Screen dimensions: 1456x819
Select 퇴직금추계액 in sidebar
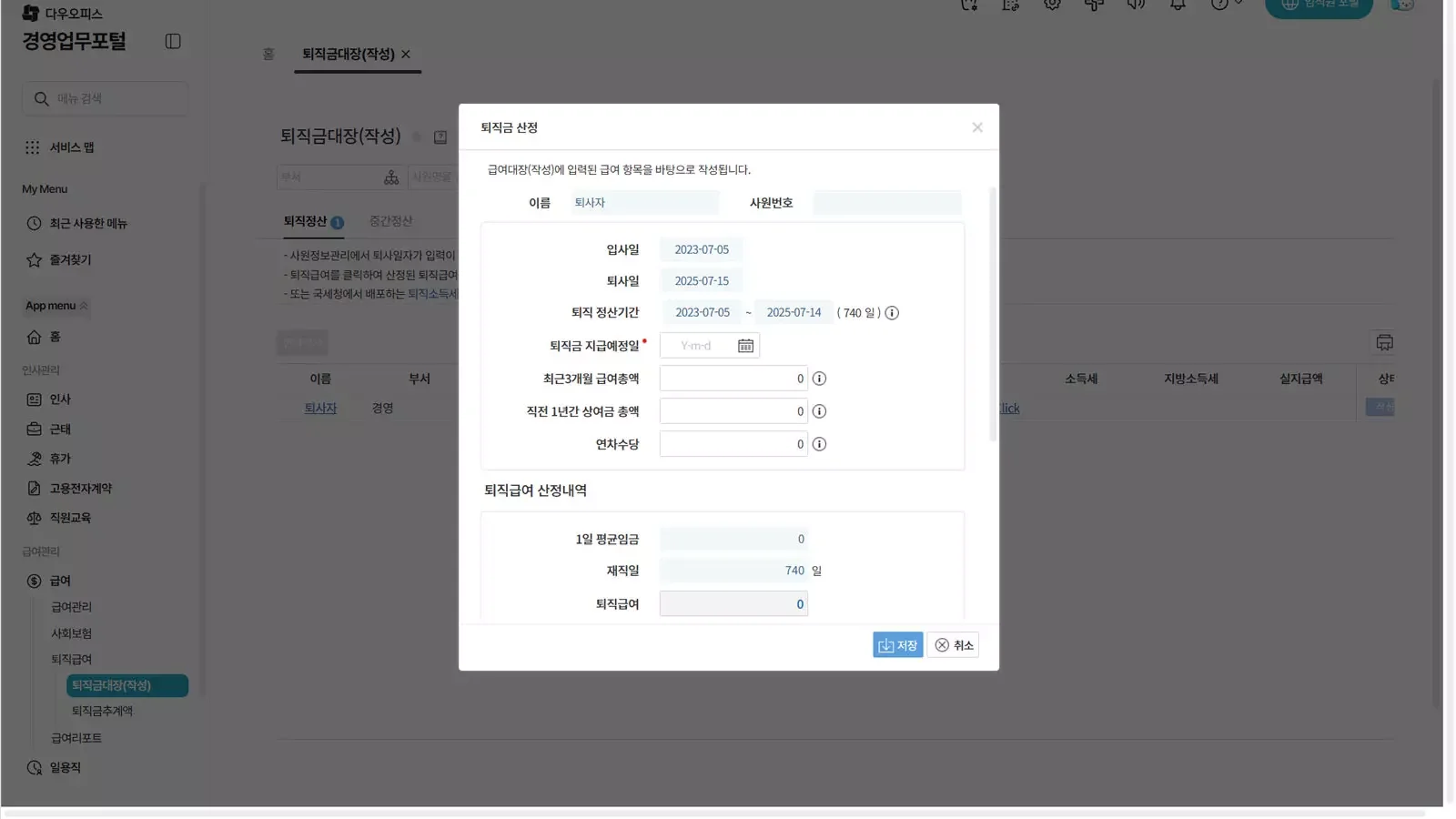coord(102,711)
